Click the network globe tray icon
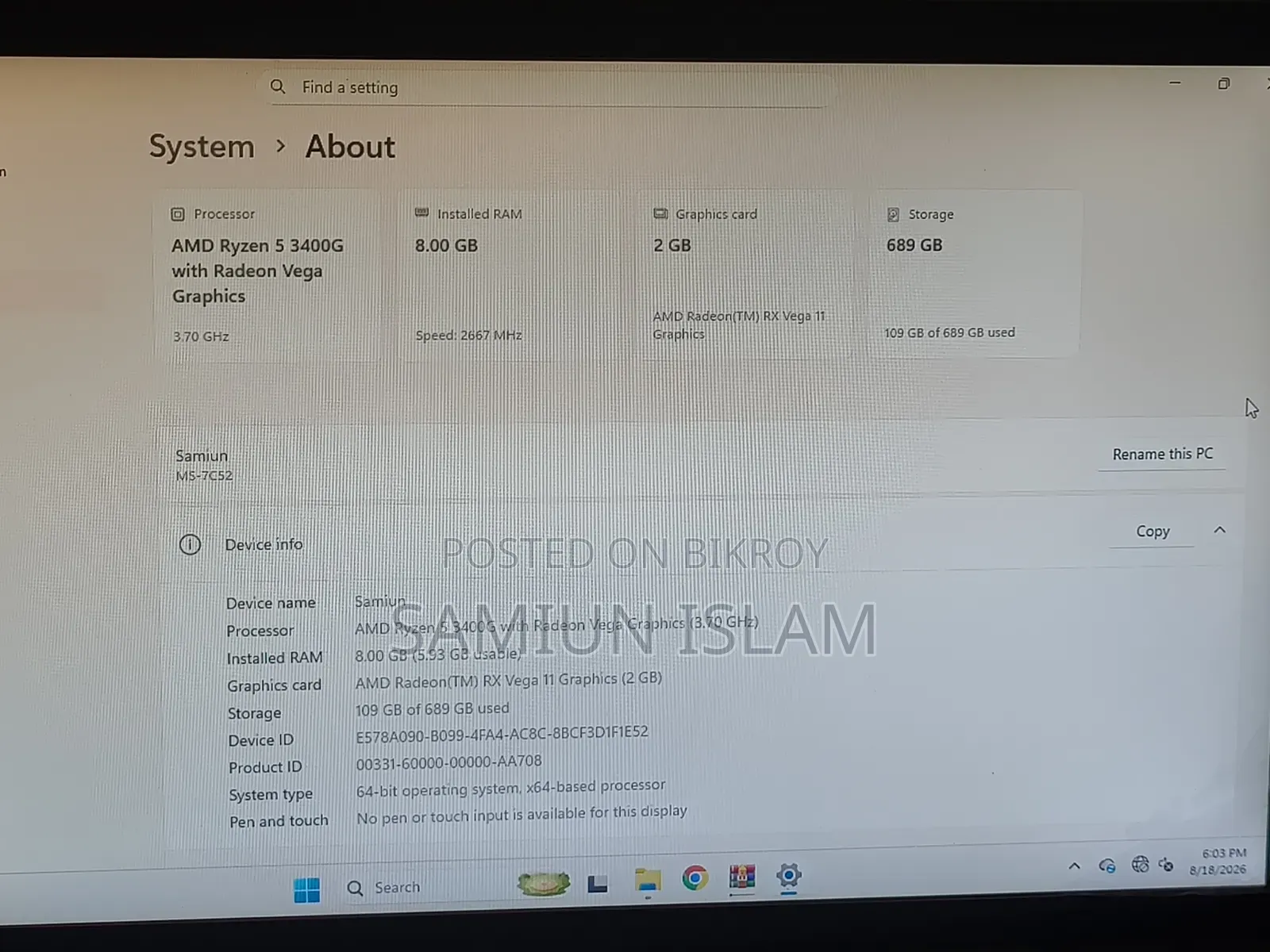Image resolution: width=1270 pixels, height=952 pixels. (1140, 864)
